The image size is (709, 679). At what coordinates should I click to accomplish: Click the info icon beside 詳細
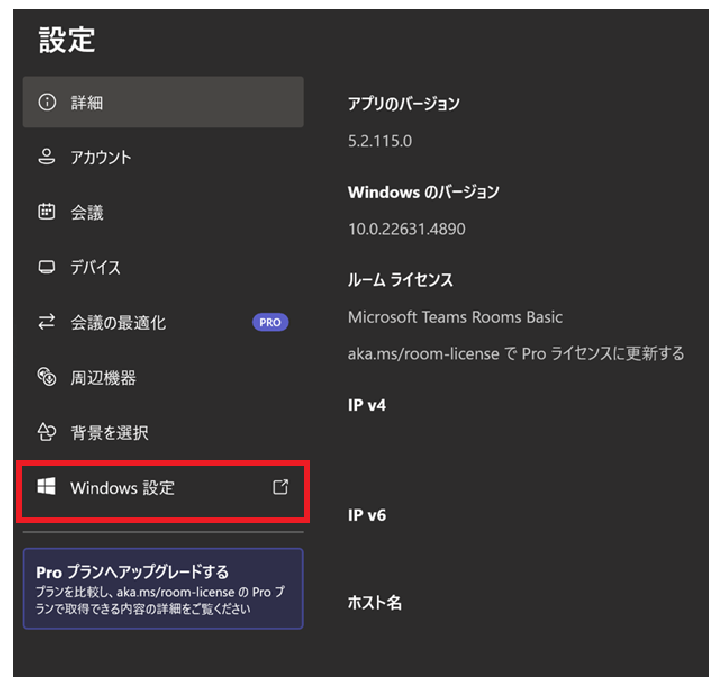[47, 102]
